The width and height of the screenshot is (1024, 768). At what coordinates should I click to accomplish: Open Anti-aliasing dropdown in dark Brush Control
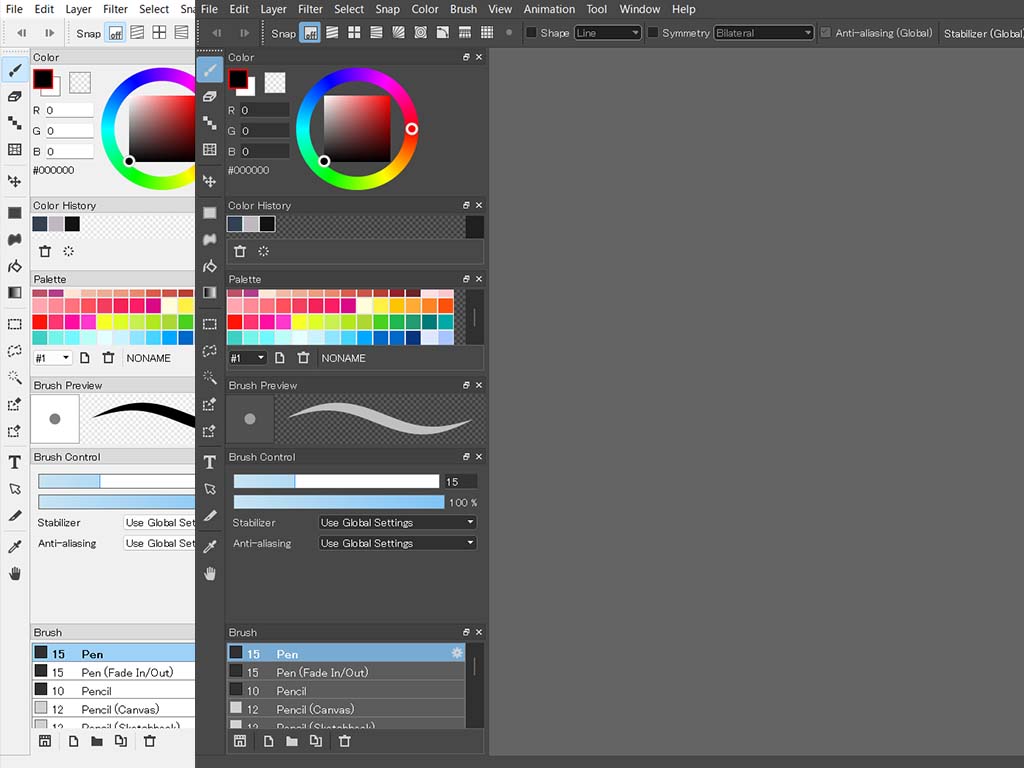point(397,543)
